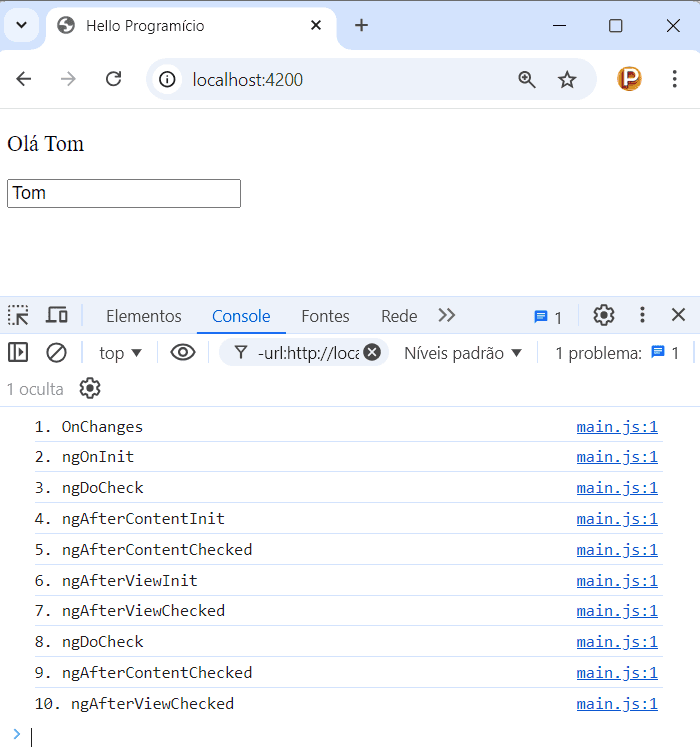The image size is (700, 749).
Task: Clear the console filter text
Action: pos(372,353)
